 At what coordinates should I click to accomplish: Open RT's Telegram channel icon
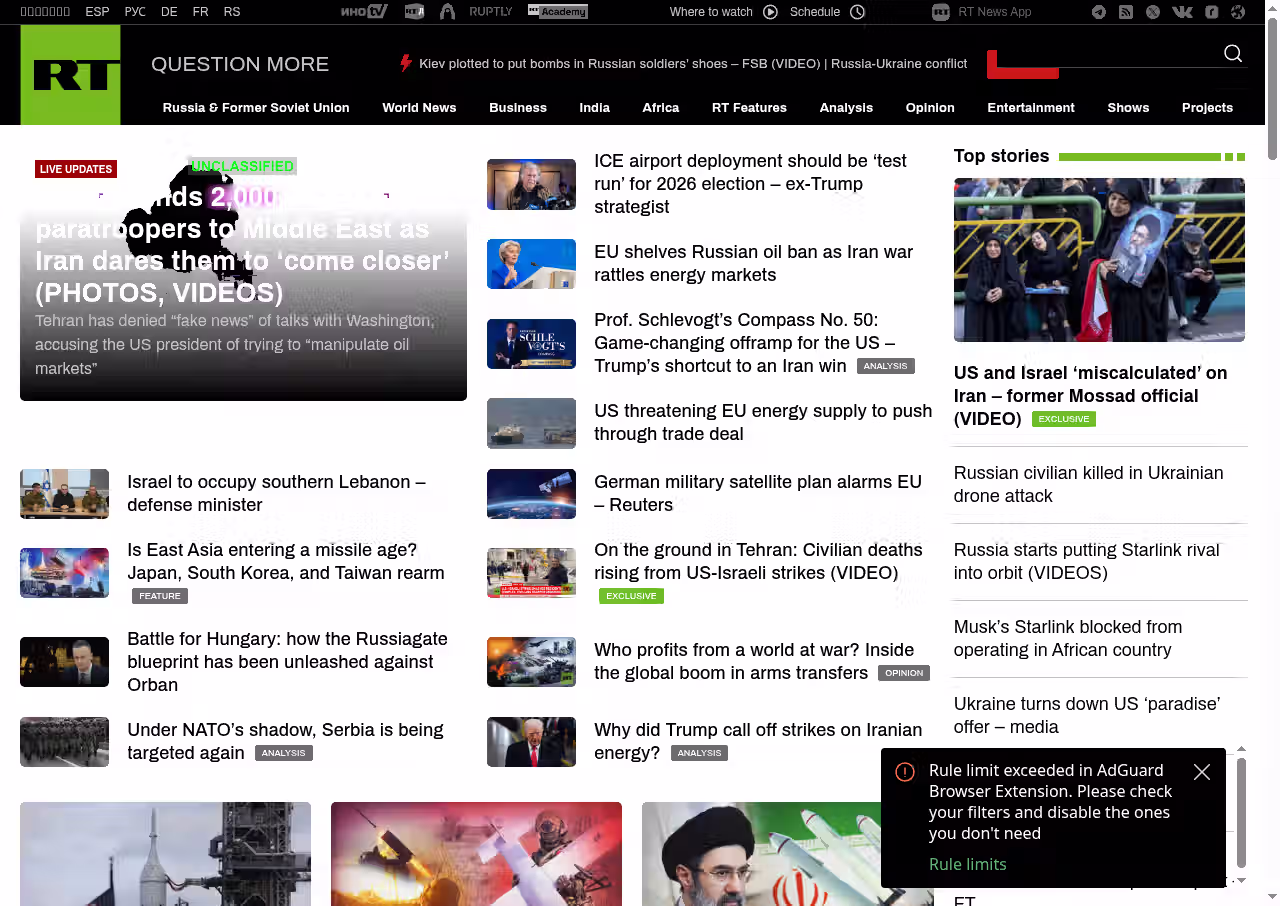click(1099, 12)
